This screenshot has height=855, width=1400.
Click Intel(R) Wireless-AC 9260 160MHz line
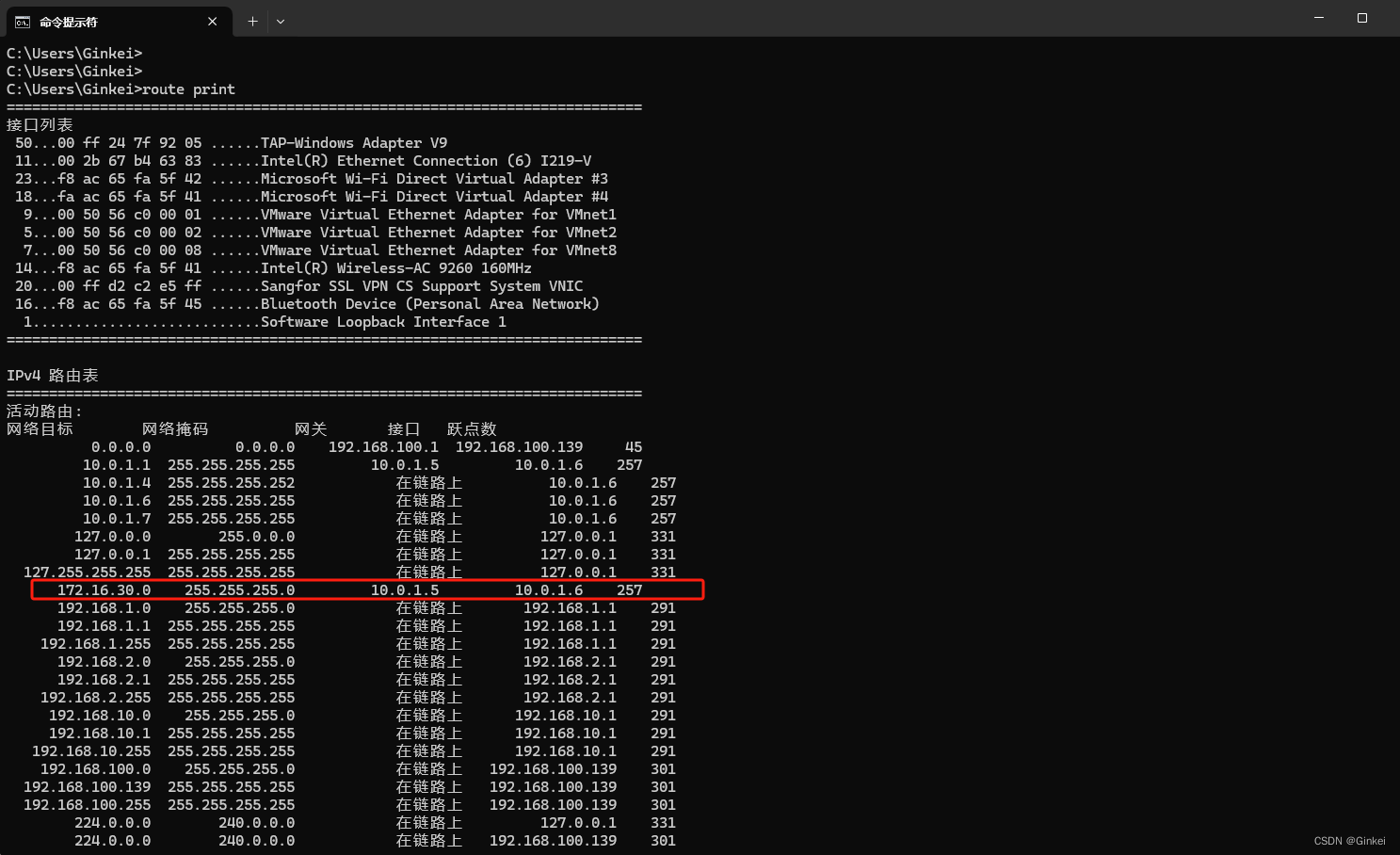(x=273, y=268)
